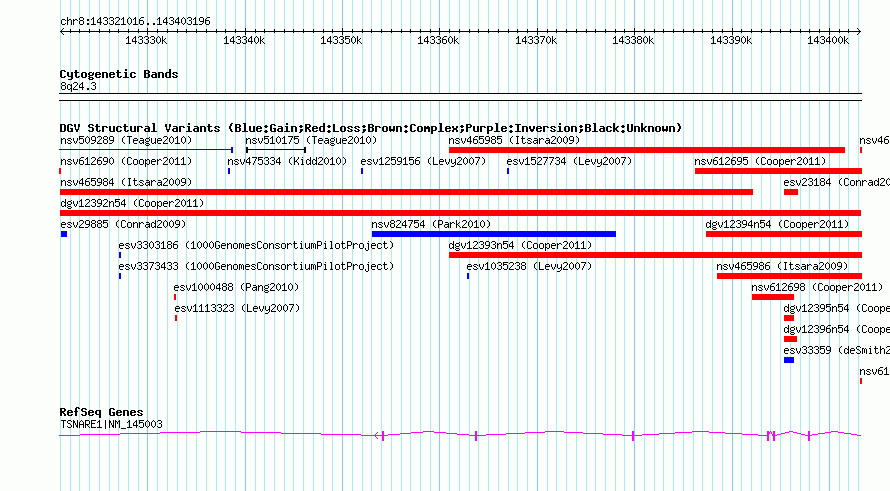This screenshot has height=491, width=890.
Task: Click the 143350k ruler tick label
Action: pyautogui.click(x=341, y=40)
